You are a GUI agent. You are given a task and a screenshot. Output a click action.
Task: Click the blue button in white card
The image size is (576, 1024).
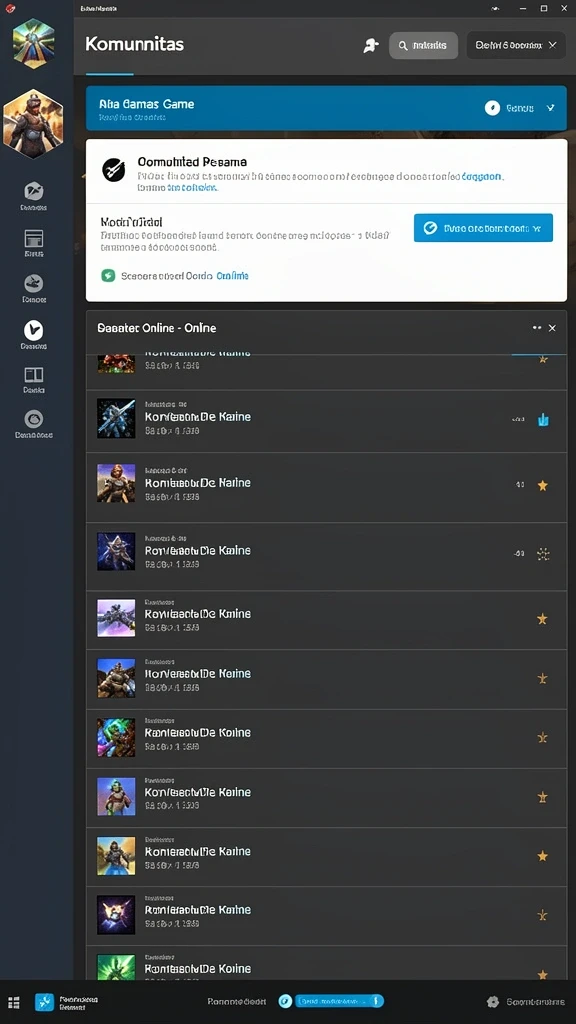(483, 228)
